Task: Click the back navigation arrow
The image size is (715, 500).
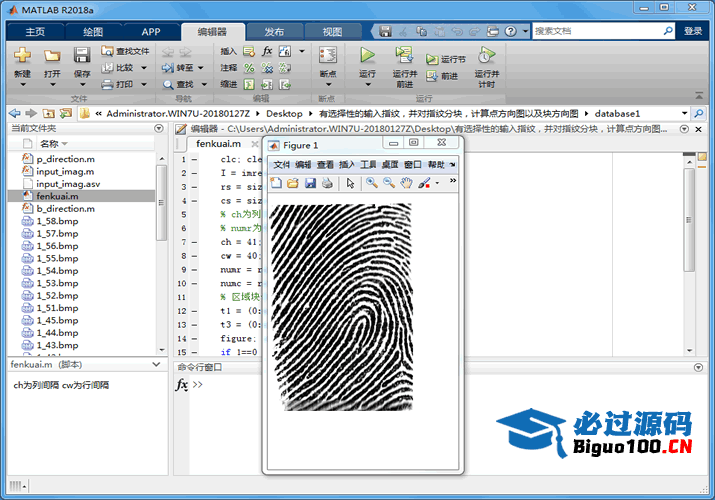Action: [15, 113]
